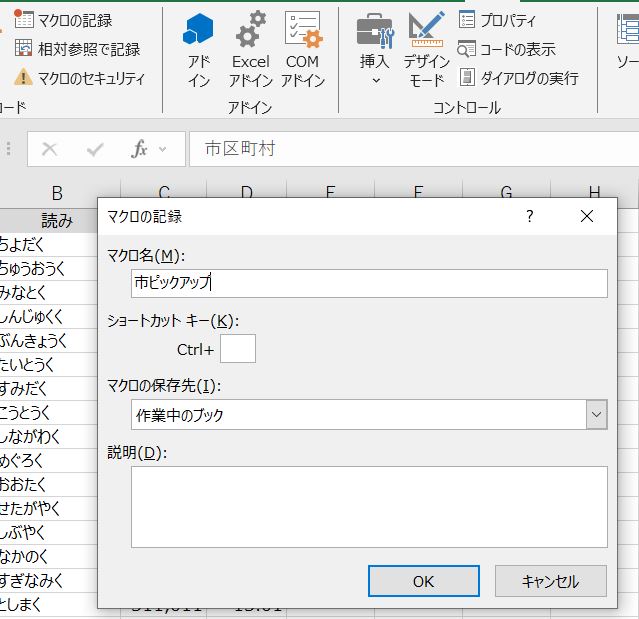Click コードの表示 icon

pos(467,49)
